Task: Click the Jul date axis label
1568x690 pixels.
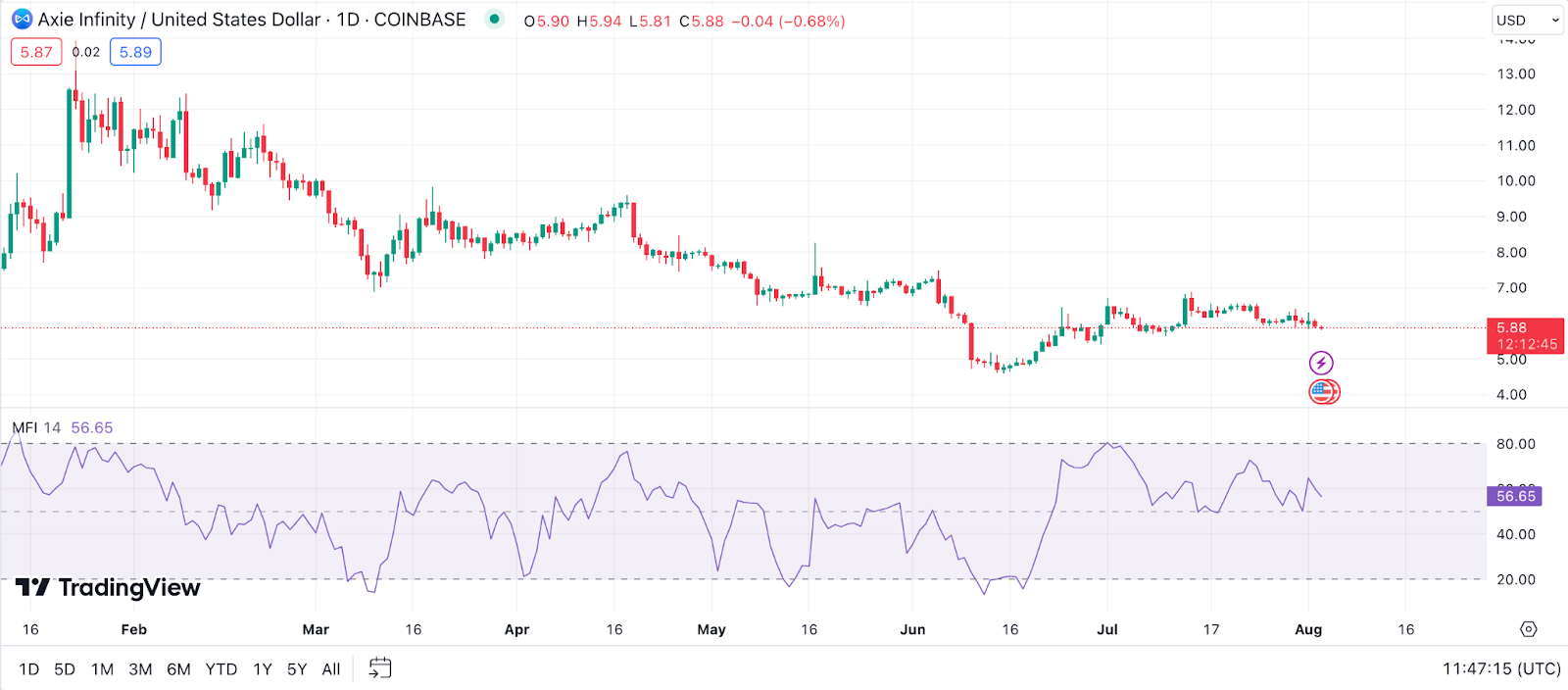Action: [1107, 629]
